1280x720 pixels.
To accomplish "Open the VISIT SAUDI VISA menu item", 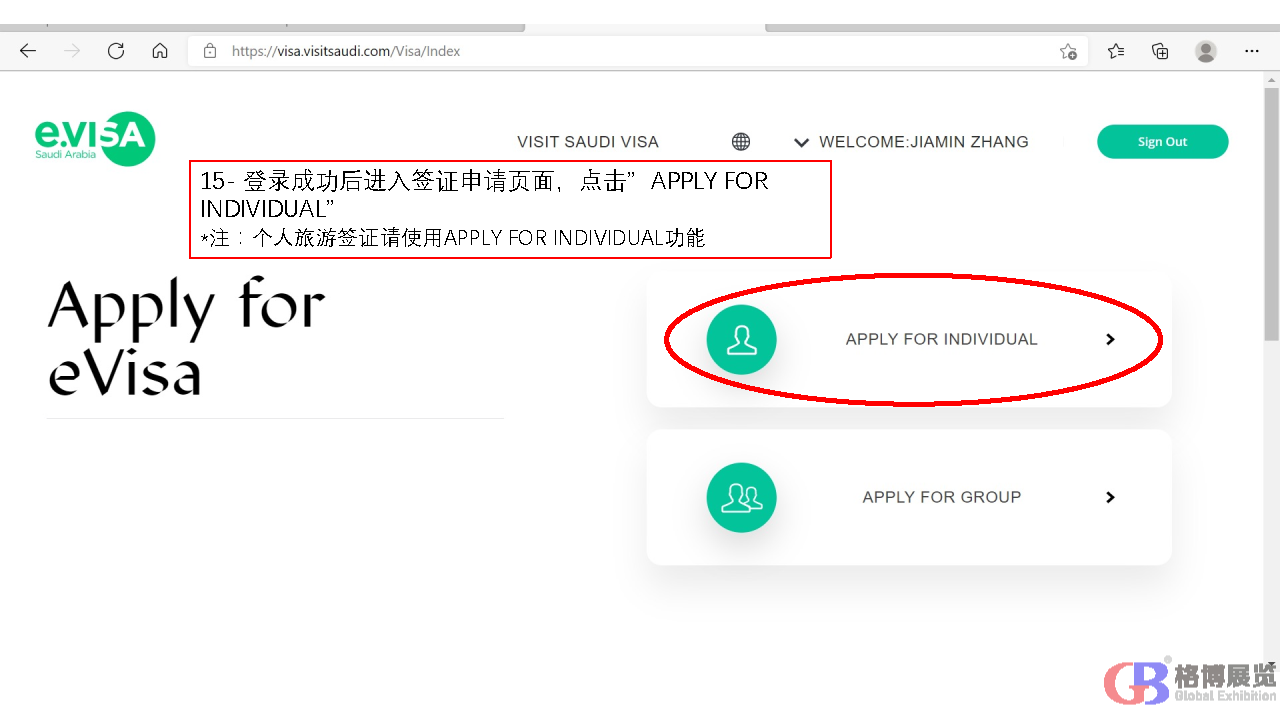I will (588, 142).
